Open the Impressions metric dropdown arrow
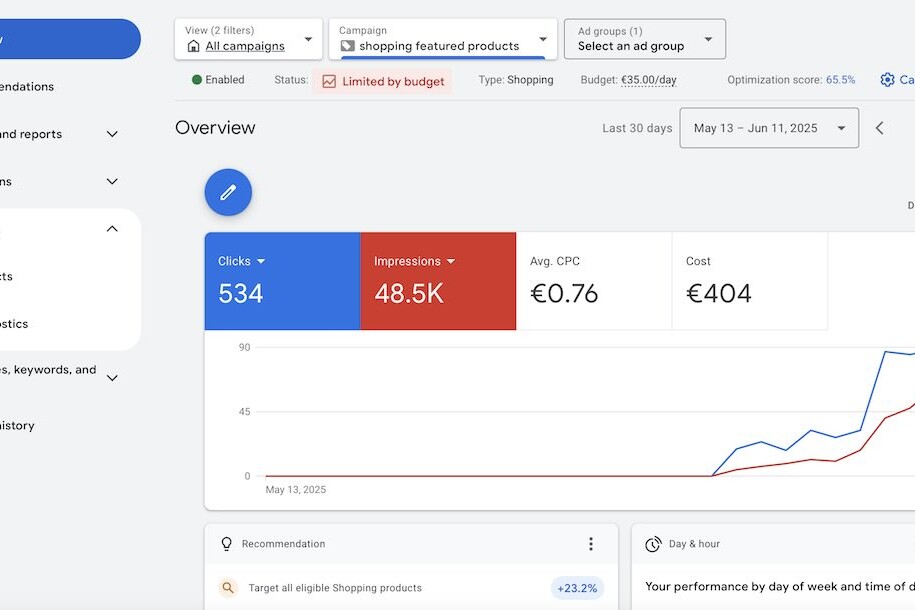915x610 pixels. pos(450,261)
